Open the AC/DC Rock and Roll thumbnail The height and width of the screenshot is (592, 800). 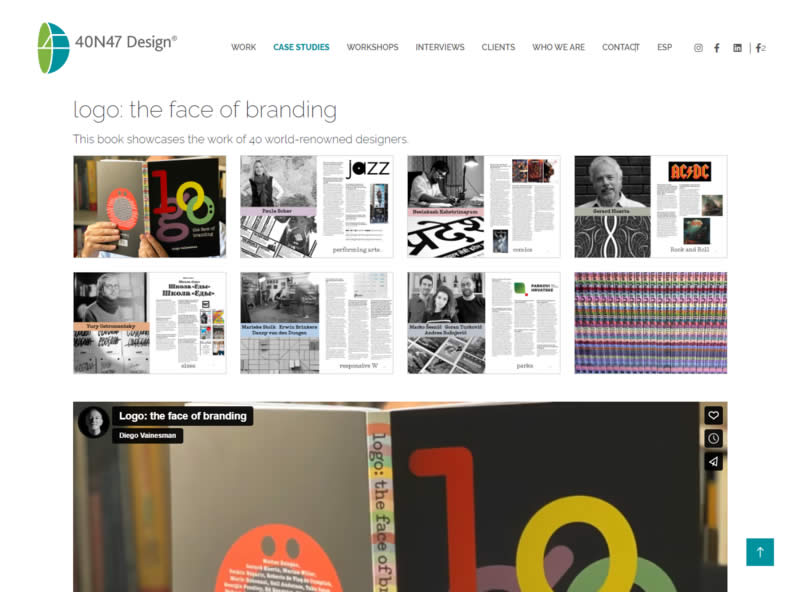coord(651,207)
